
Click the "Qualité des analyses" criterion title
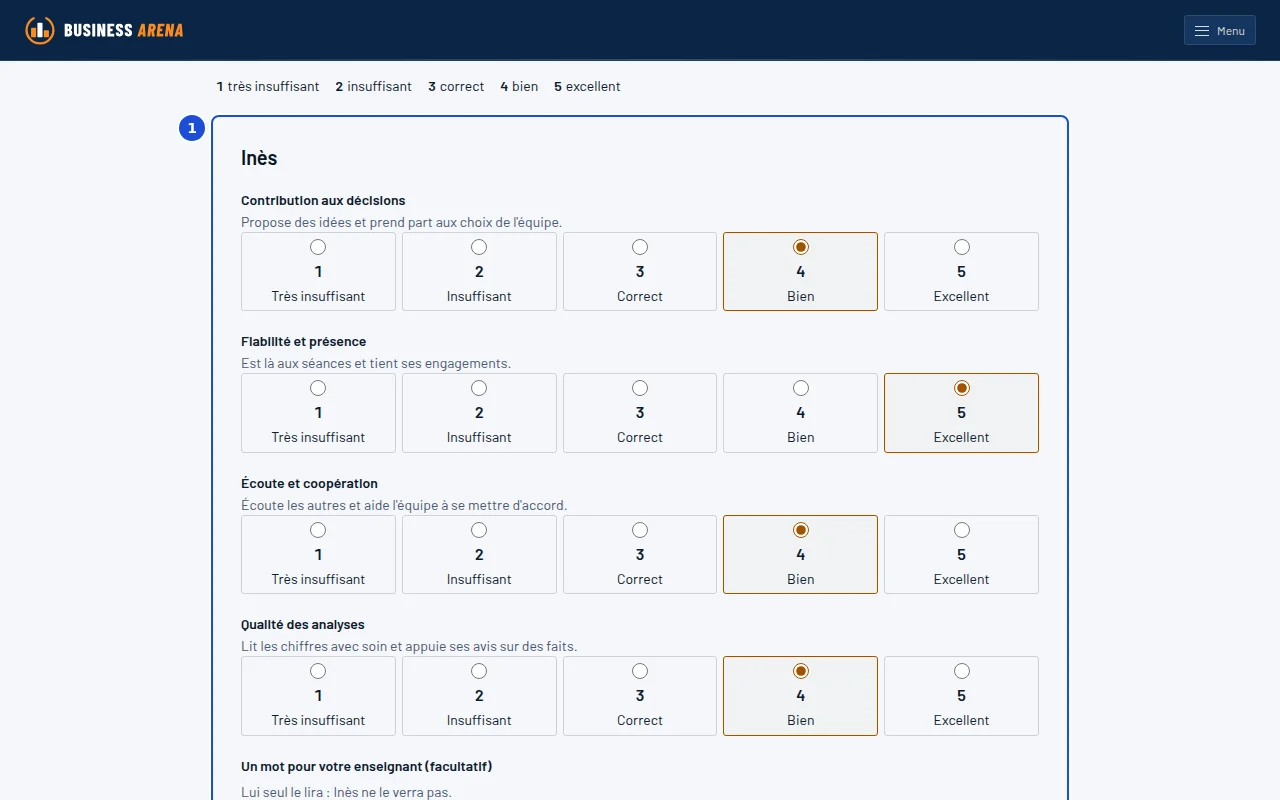(x=303, y=625)
